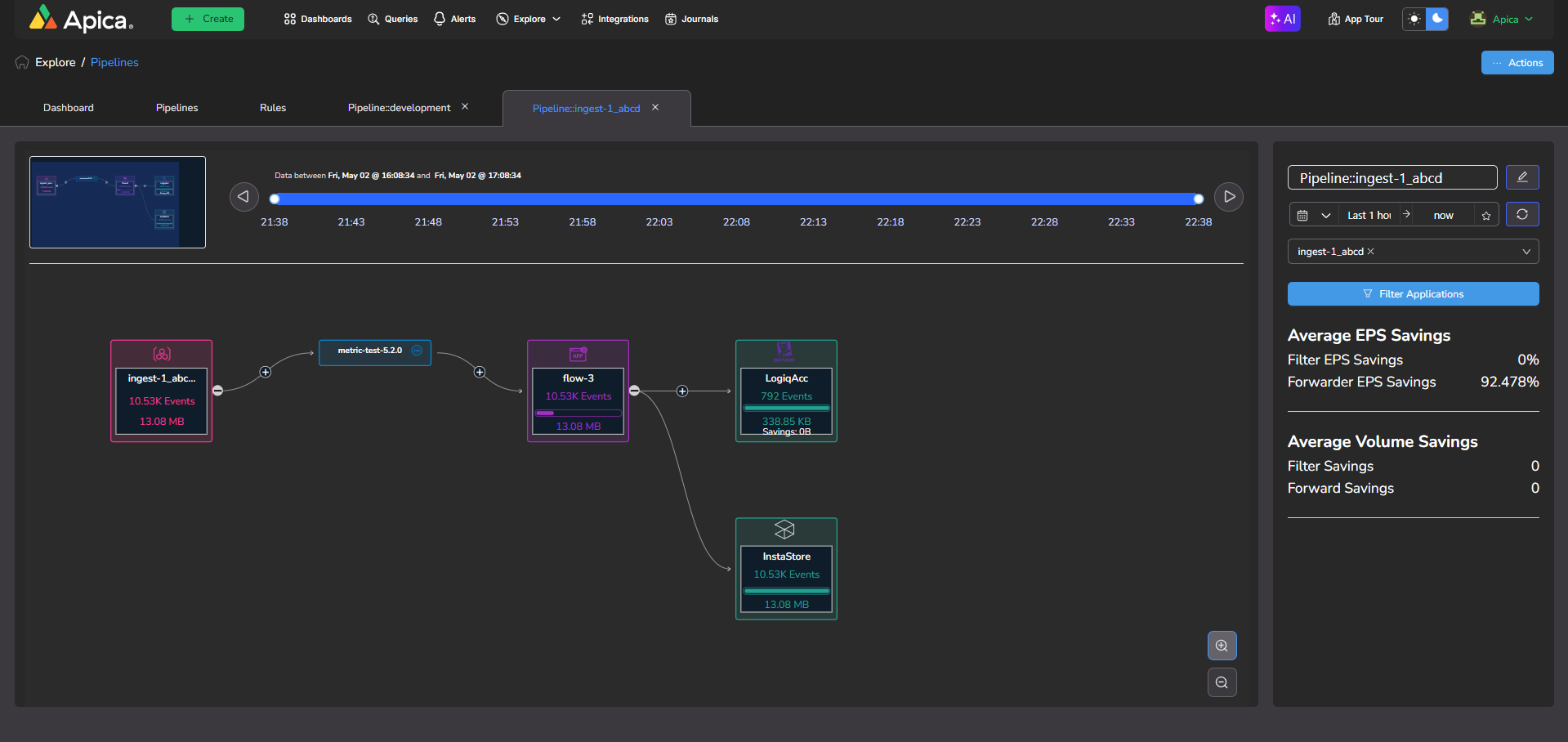Click the timeline forward play button
Image resolution: width=1568 pixels, height=742 pixels.
[1229, 197]
